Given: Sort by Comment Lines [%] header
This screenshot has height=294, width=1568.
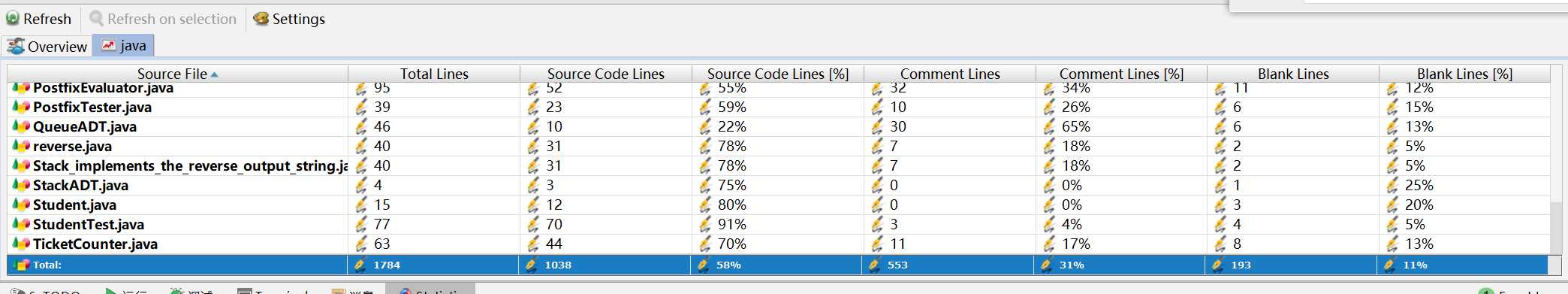Looking at the screenshot, I should click(x=1121, y=74).
